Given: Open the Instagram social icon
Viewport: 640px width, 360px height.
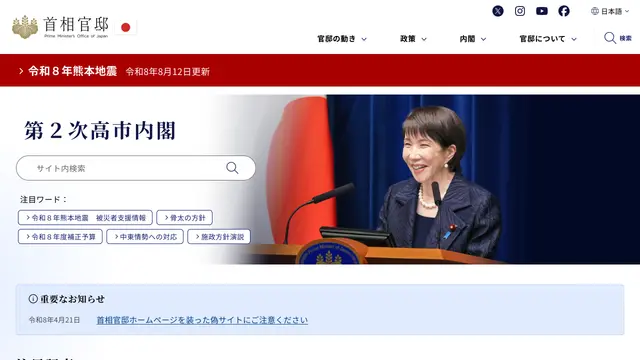Looking at the screenshot, I should 520,11.
